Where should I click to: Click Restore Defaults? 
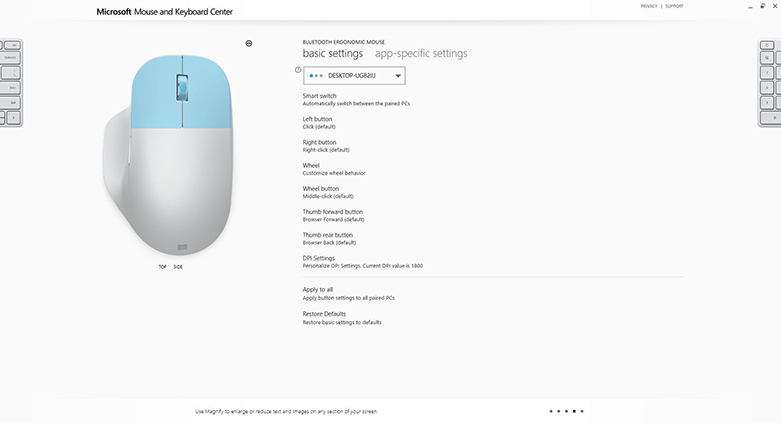[x=342, y=318]
